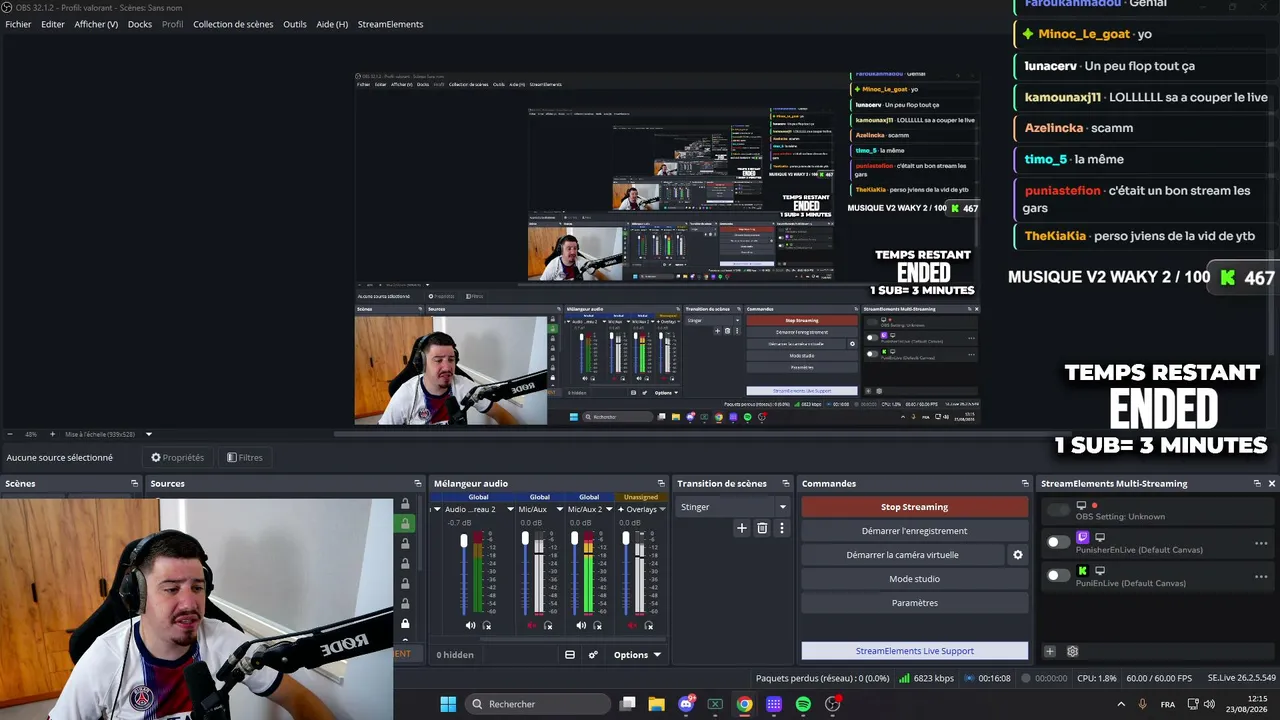Toggle the white source lock icon
The image size is (1280, 720).
point(405,623)
